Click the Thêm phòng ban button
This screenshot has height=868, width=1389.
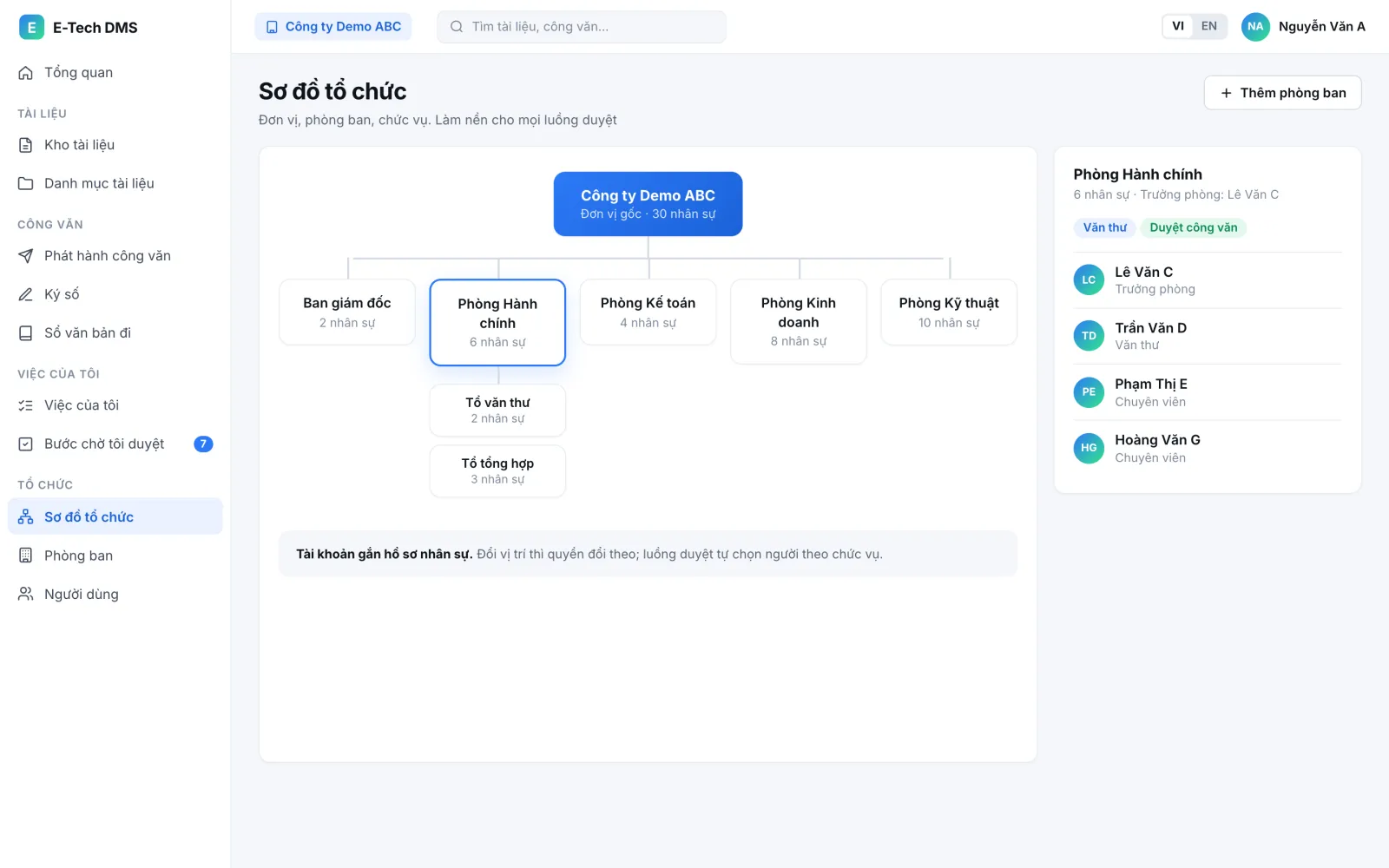coord(1282,93)
